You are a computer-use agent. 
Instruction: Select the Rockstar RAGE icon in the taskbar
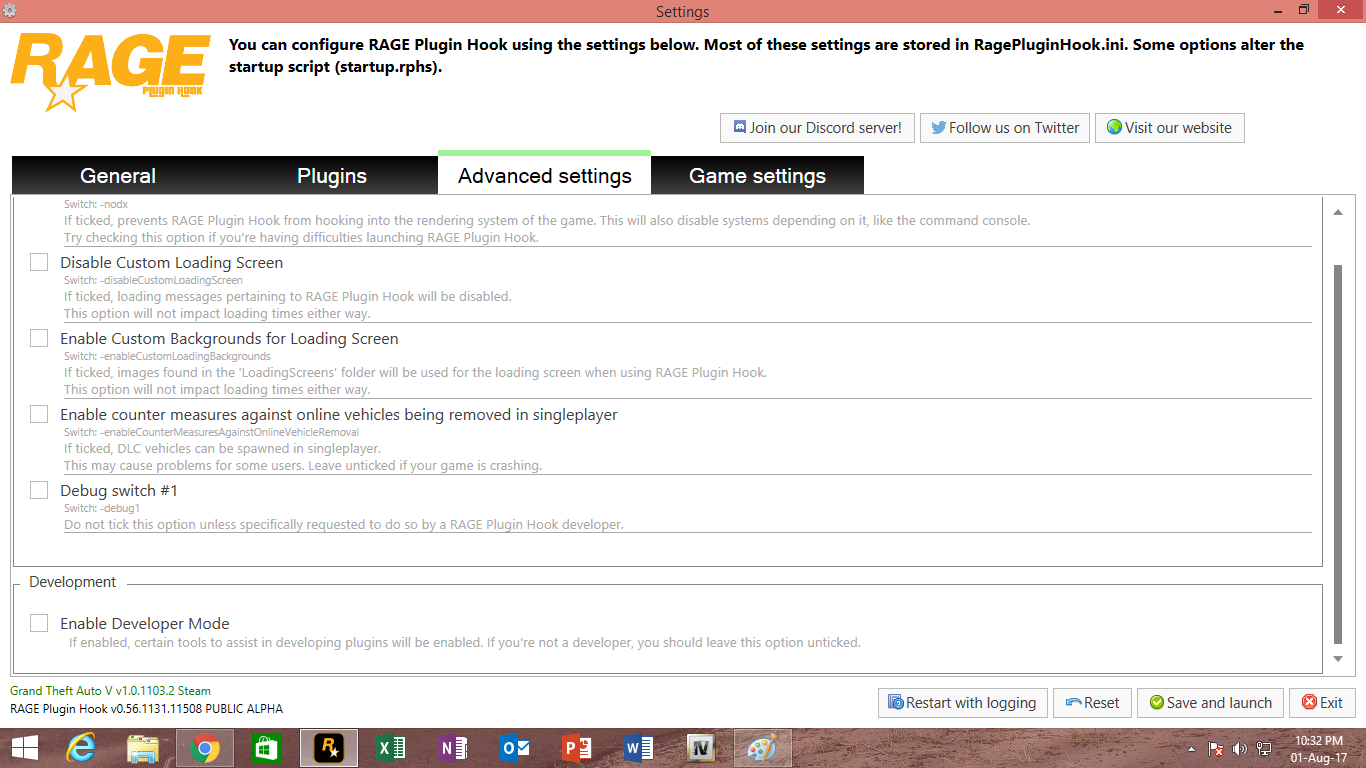click(329, 748)
